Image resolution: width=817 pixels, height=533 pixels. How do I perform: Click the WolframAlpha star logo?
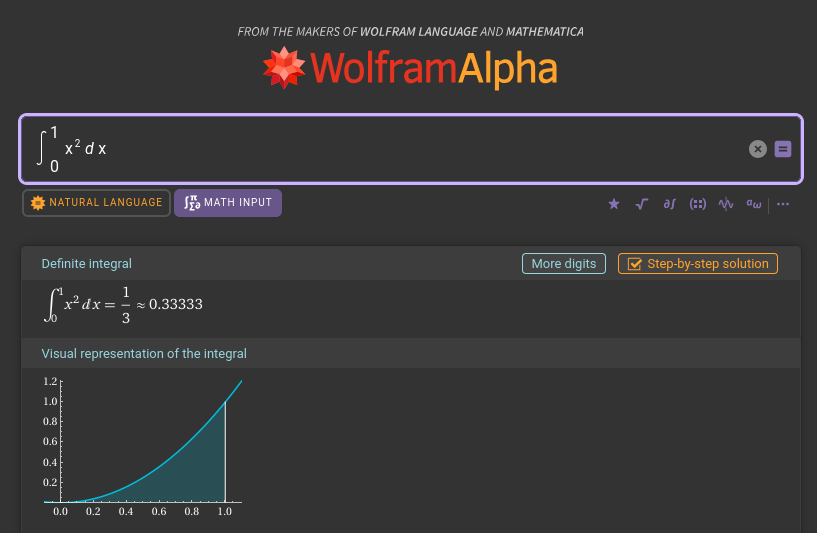point(283,68)
